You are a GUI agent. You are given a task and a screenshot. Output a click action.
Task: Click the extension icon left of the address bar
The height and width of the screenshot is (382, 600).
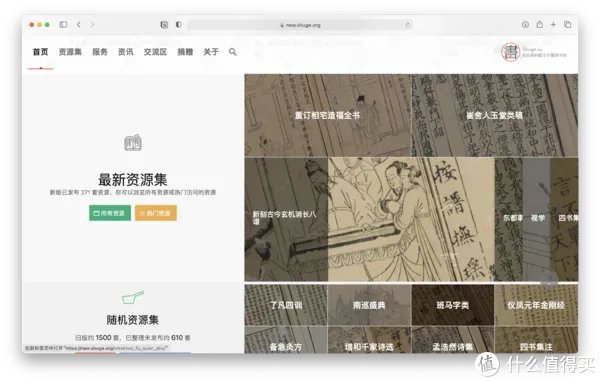tap(164, 25)
